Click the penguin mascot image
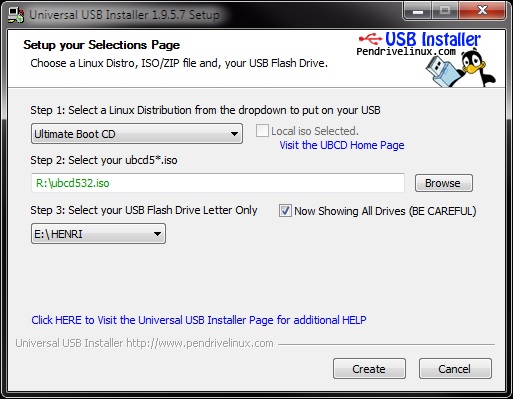Viewport: 513px width, 399px height. 478,68
